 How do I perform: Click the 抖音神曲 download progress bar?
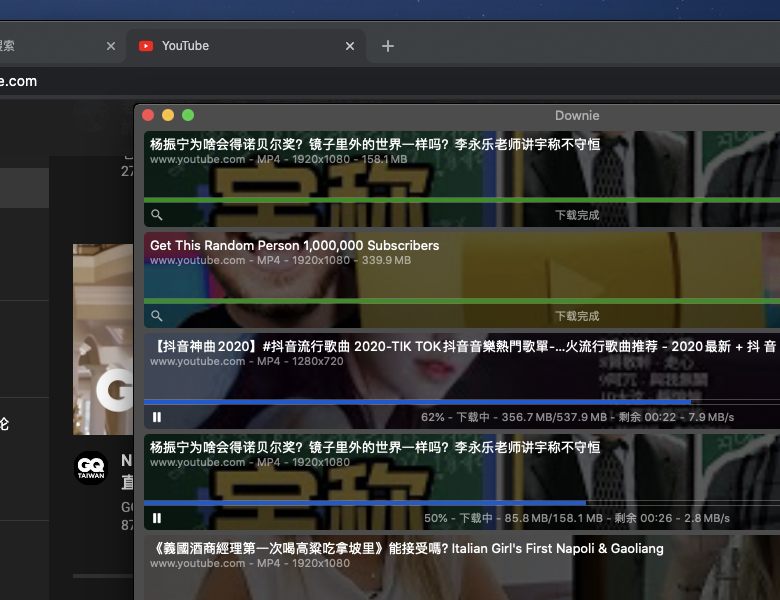click(462, 401)
